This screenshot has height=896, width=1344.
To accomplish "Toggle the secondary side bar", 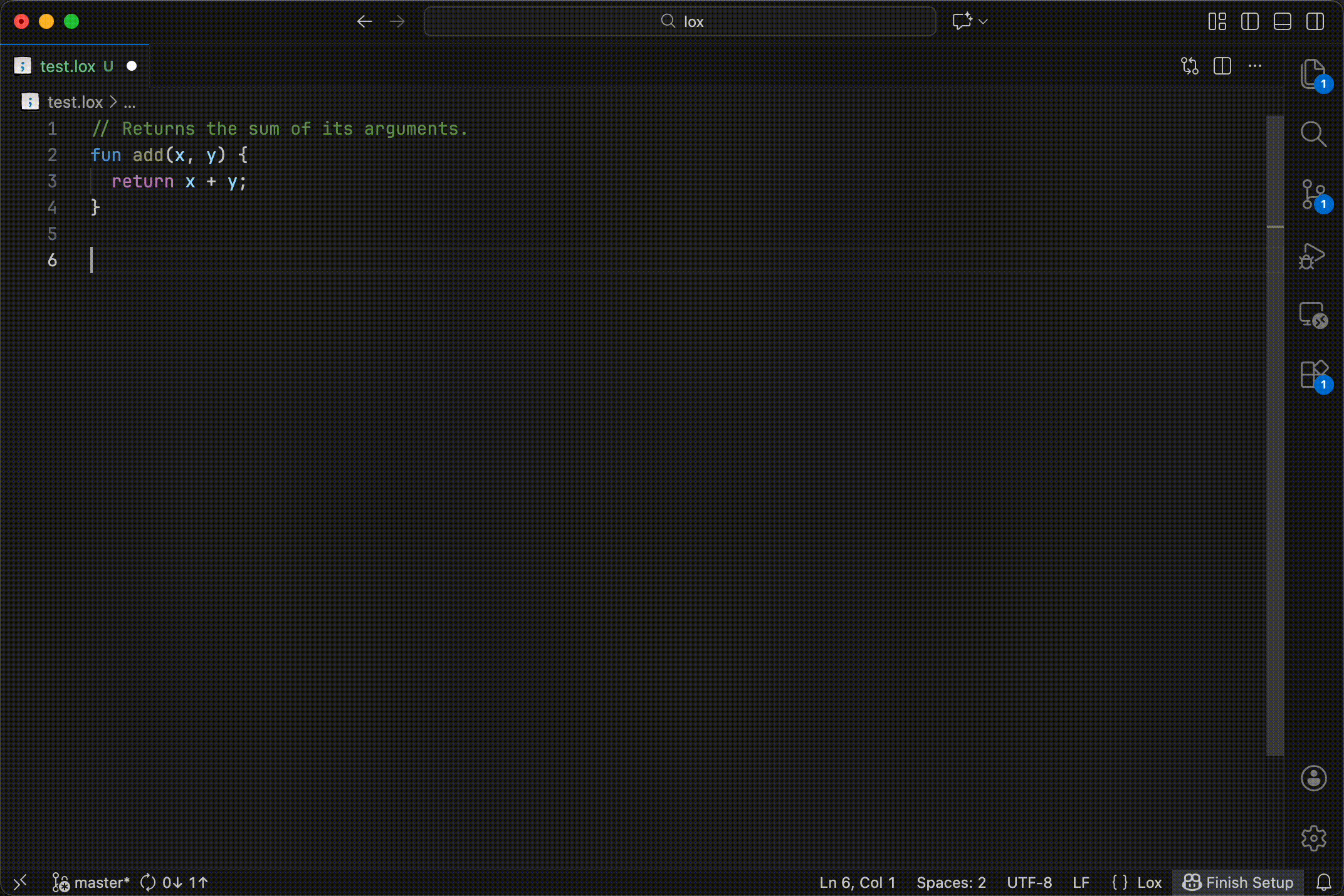I will (x=1315, y=21).
